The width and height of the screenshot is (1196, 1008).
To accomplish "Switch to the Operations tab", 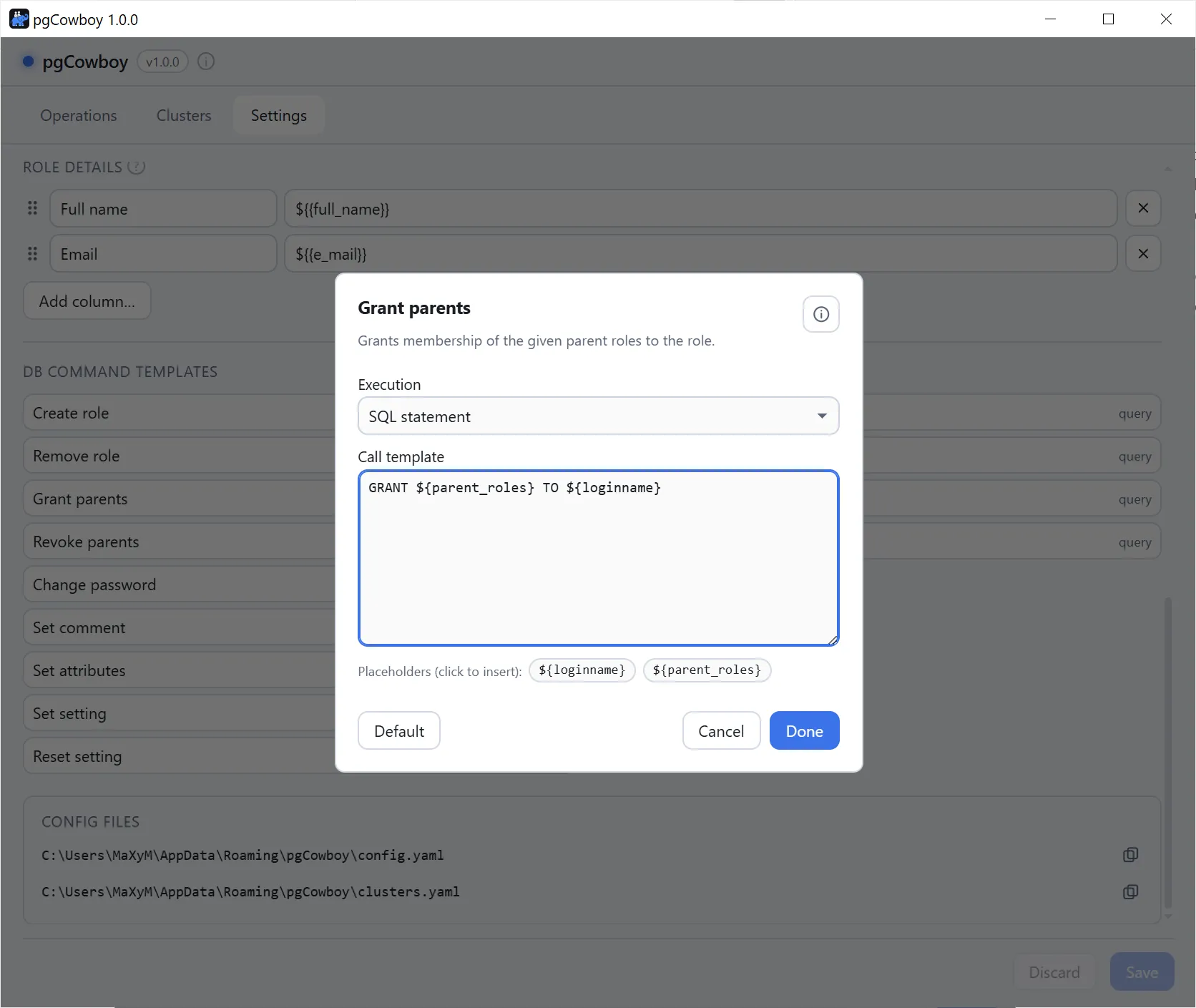I will coord(79,115).
